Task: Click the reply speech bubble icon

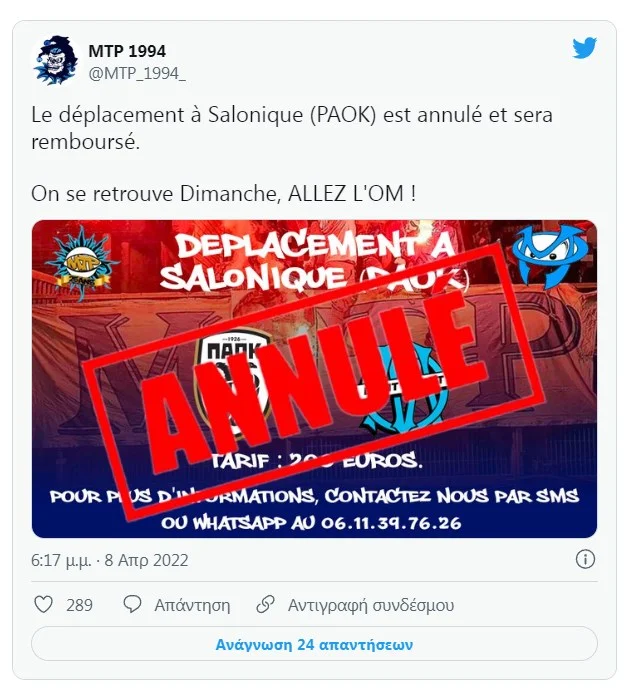Action: [x=132, y=605]
